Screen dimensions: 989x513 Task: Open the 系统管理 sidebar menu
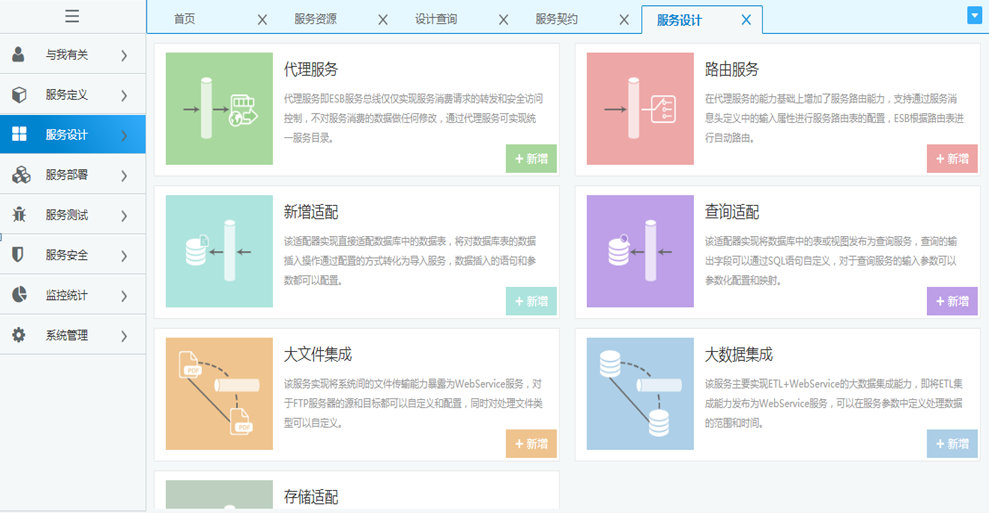click(x=73, y=335)
